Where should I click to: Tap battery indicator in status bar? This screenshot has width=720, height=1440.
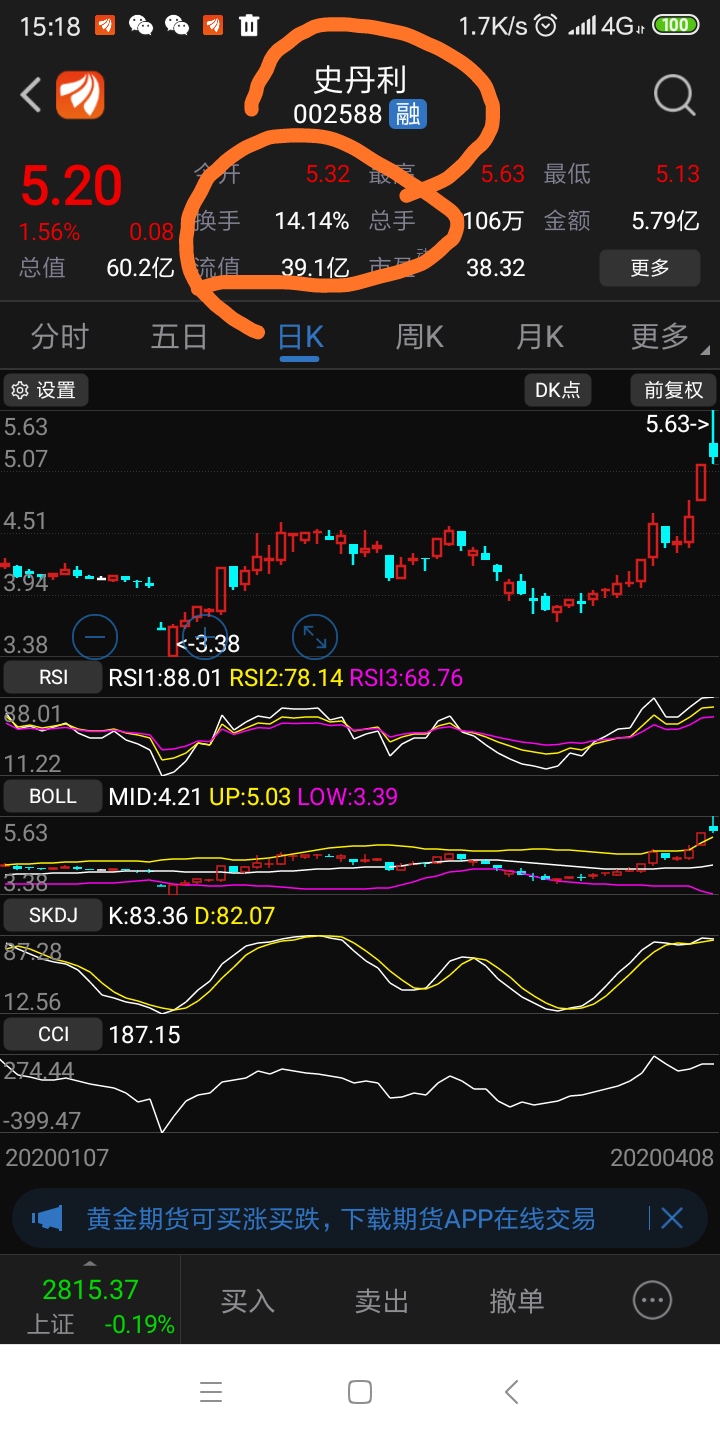click(x=676, y=25)
